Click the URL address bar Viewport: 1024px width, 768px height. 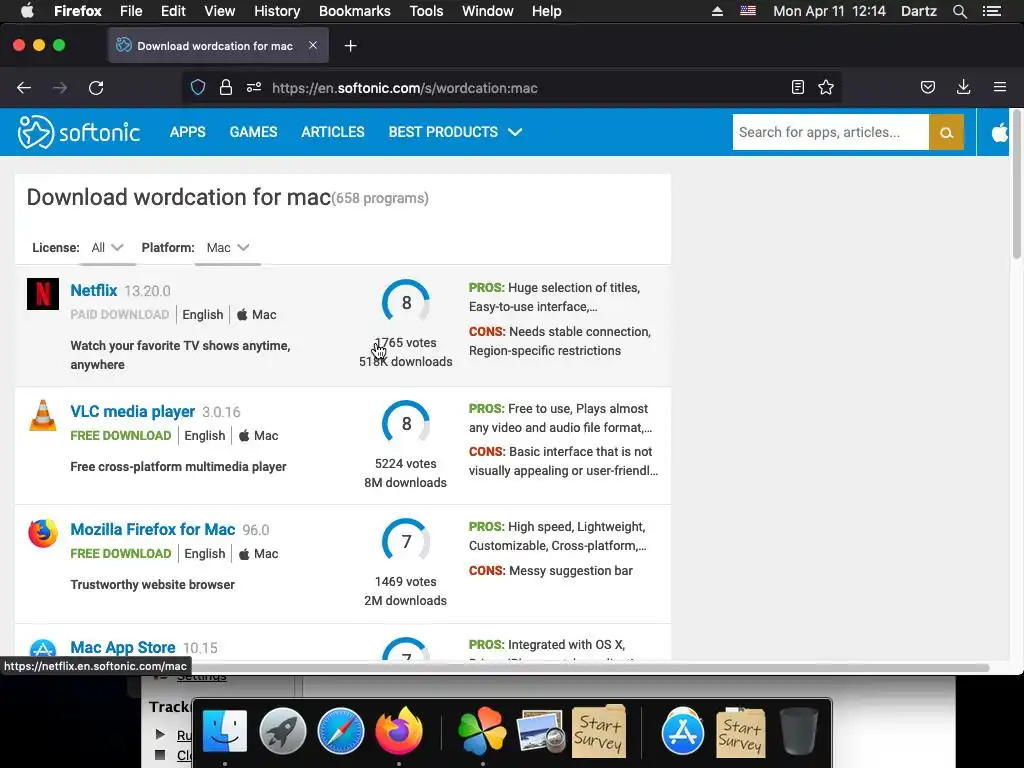(512, 88)
